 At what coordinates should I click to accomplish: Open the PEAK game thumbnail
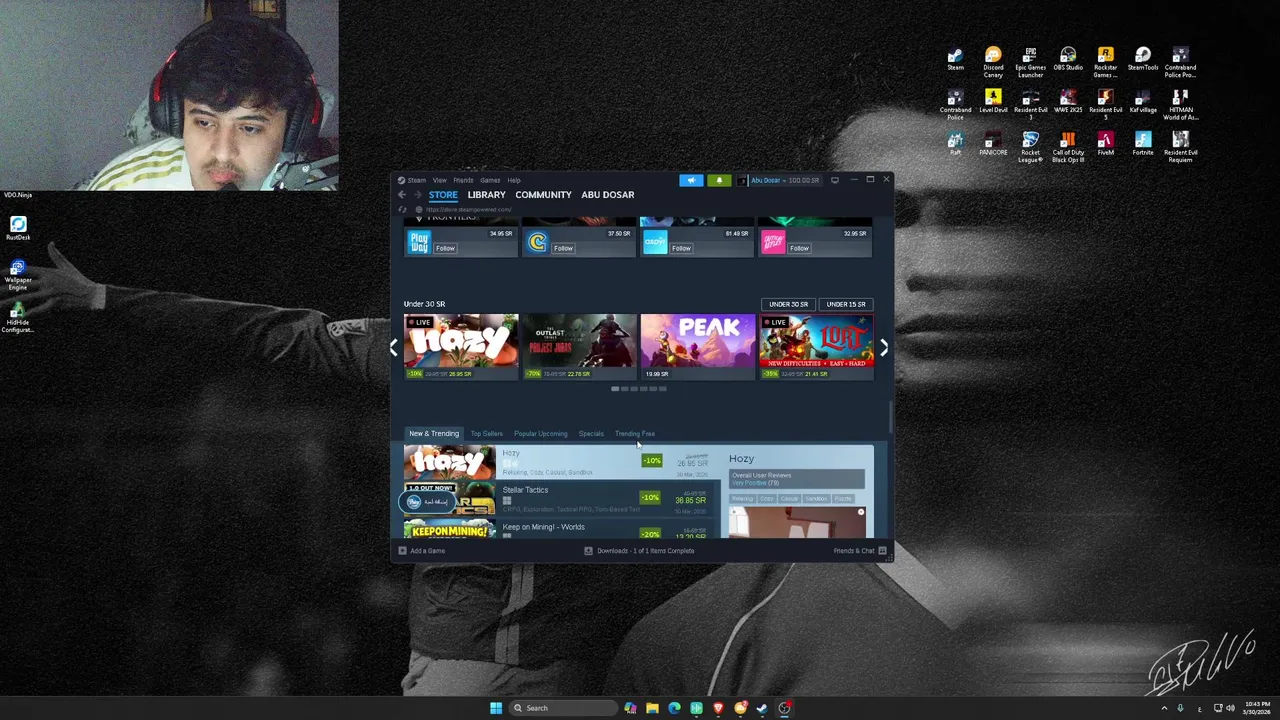coord(697,347)
